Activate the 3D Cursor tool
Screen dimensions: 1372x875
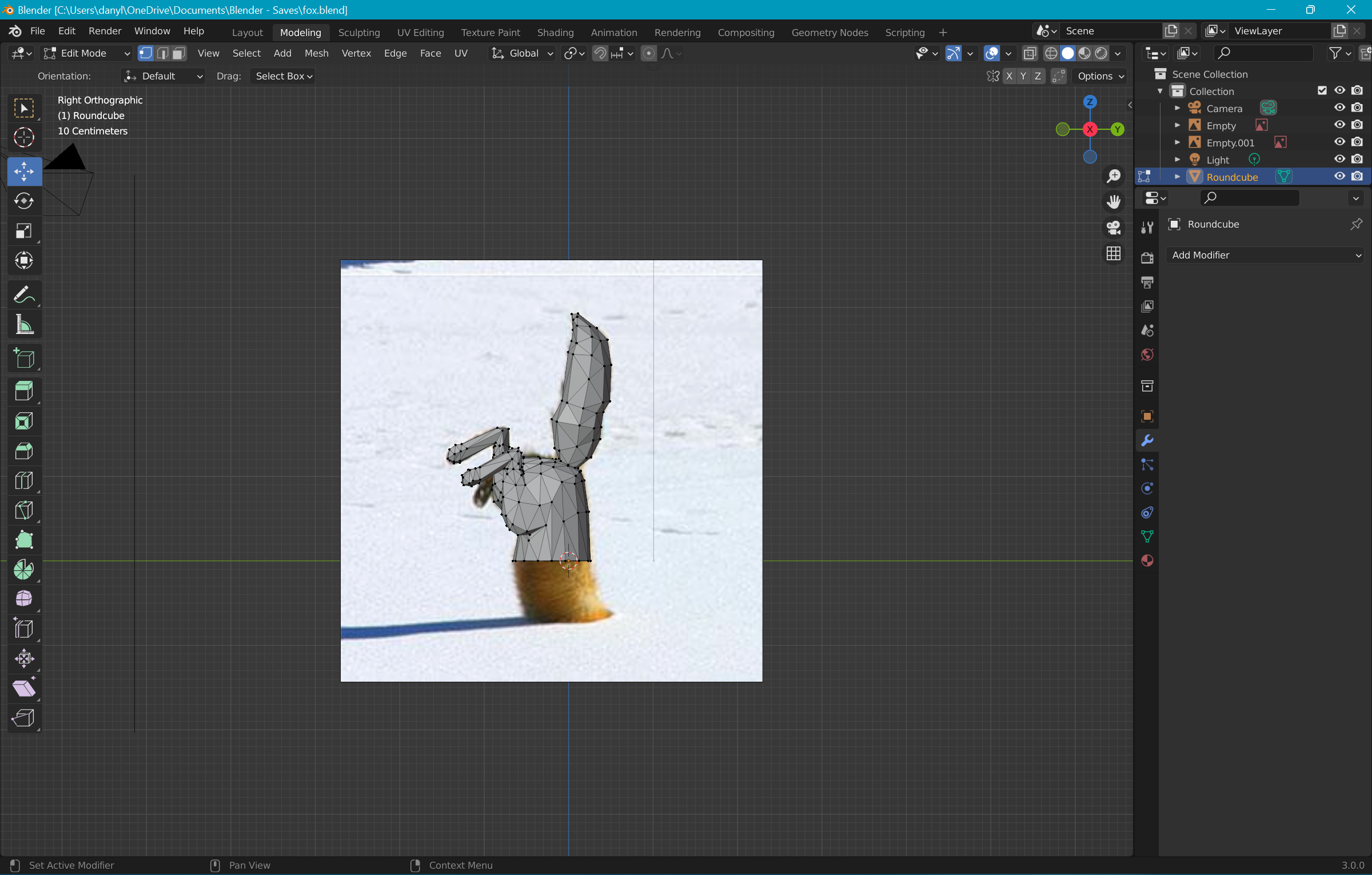[24, 137]
